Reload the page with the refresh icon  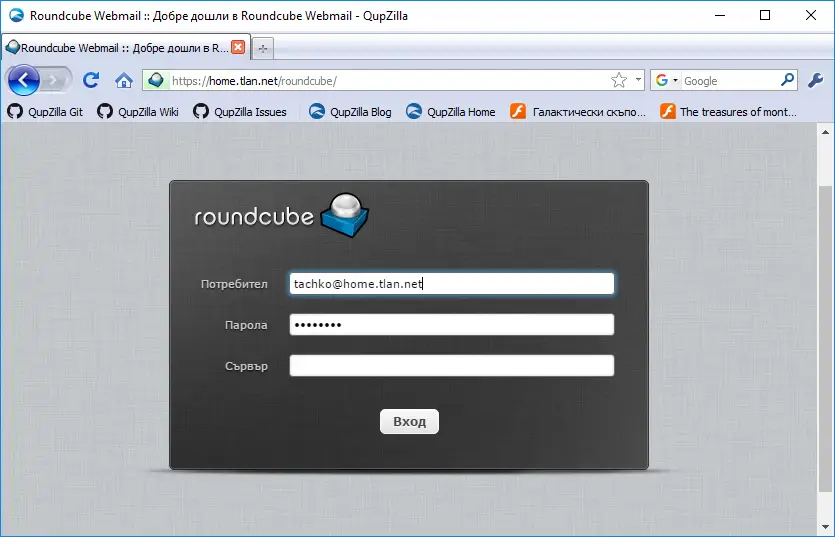click(x=91, y=80)
